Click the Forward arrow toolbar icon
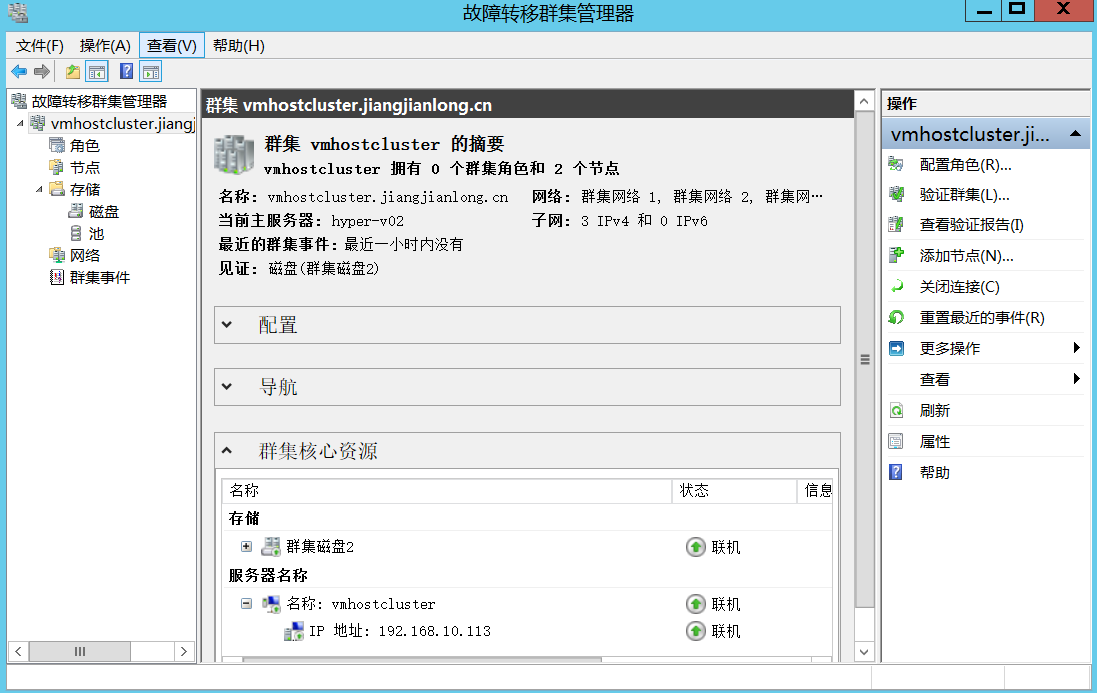Screen dimensions: 1097x693 (42, 71)
